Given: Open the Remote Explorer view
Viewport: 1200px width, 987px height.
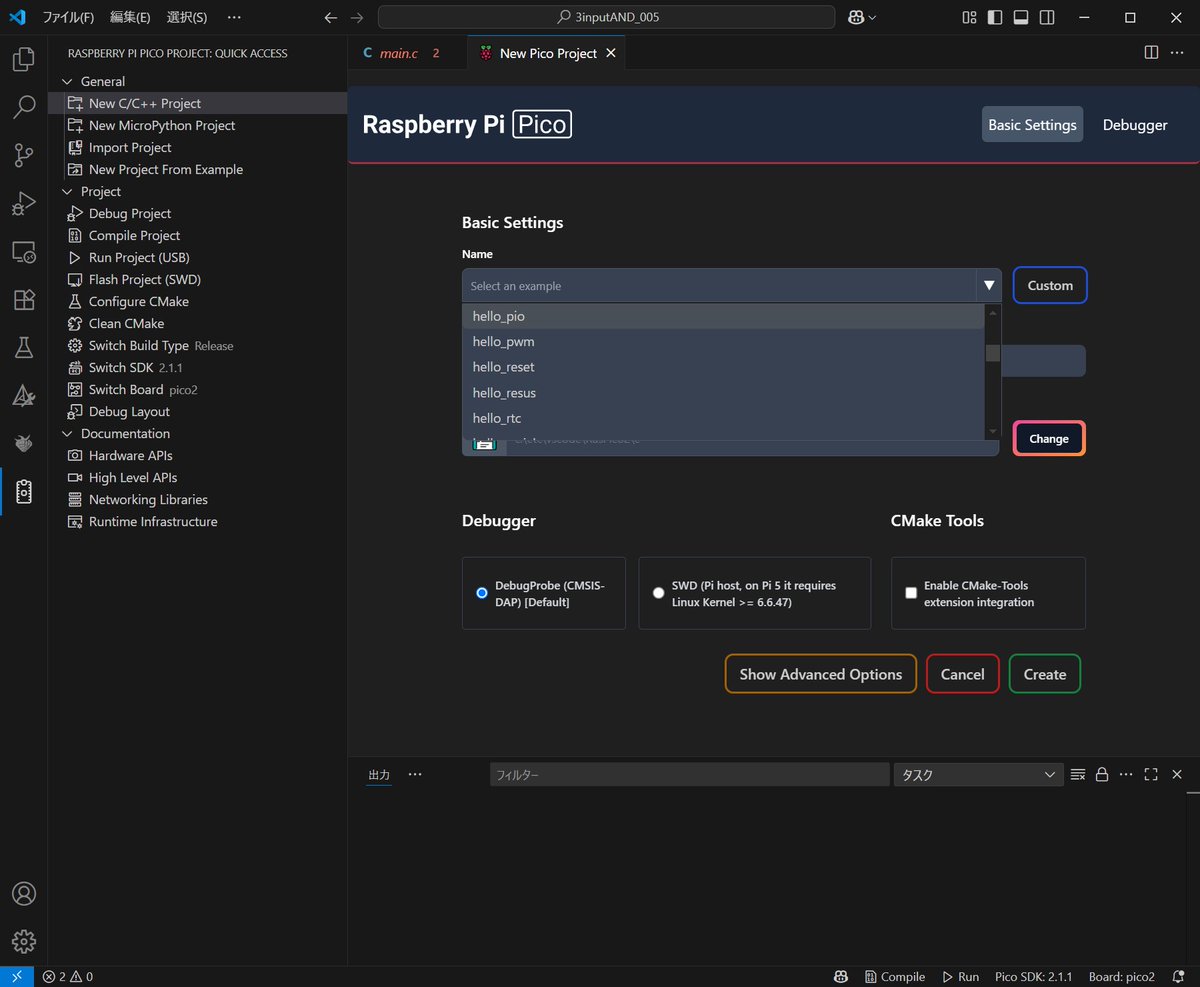Looking at the screenshot, I should (x=24, y=251).
